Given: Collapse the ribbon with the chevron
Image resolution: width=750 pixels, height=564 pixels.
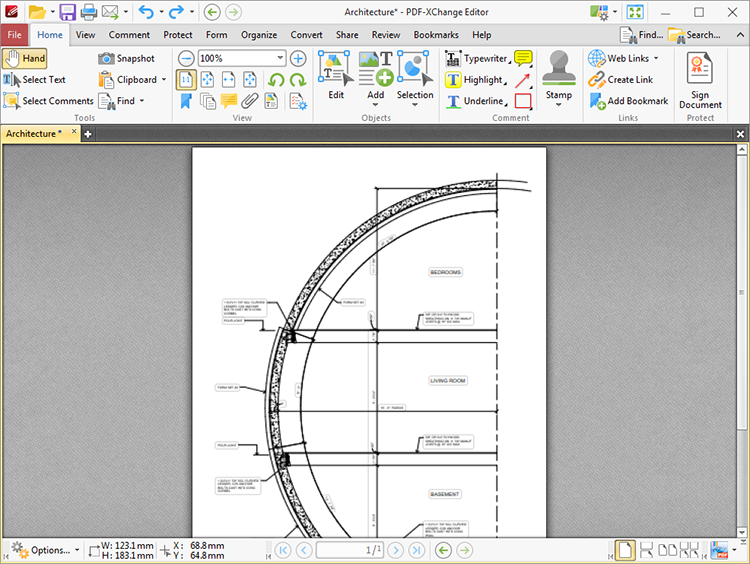Looking at the screenshot, I should click(x=740, y=35).
